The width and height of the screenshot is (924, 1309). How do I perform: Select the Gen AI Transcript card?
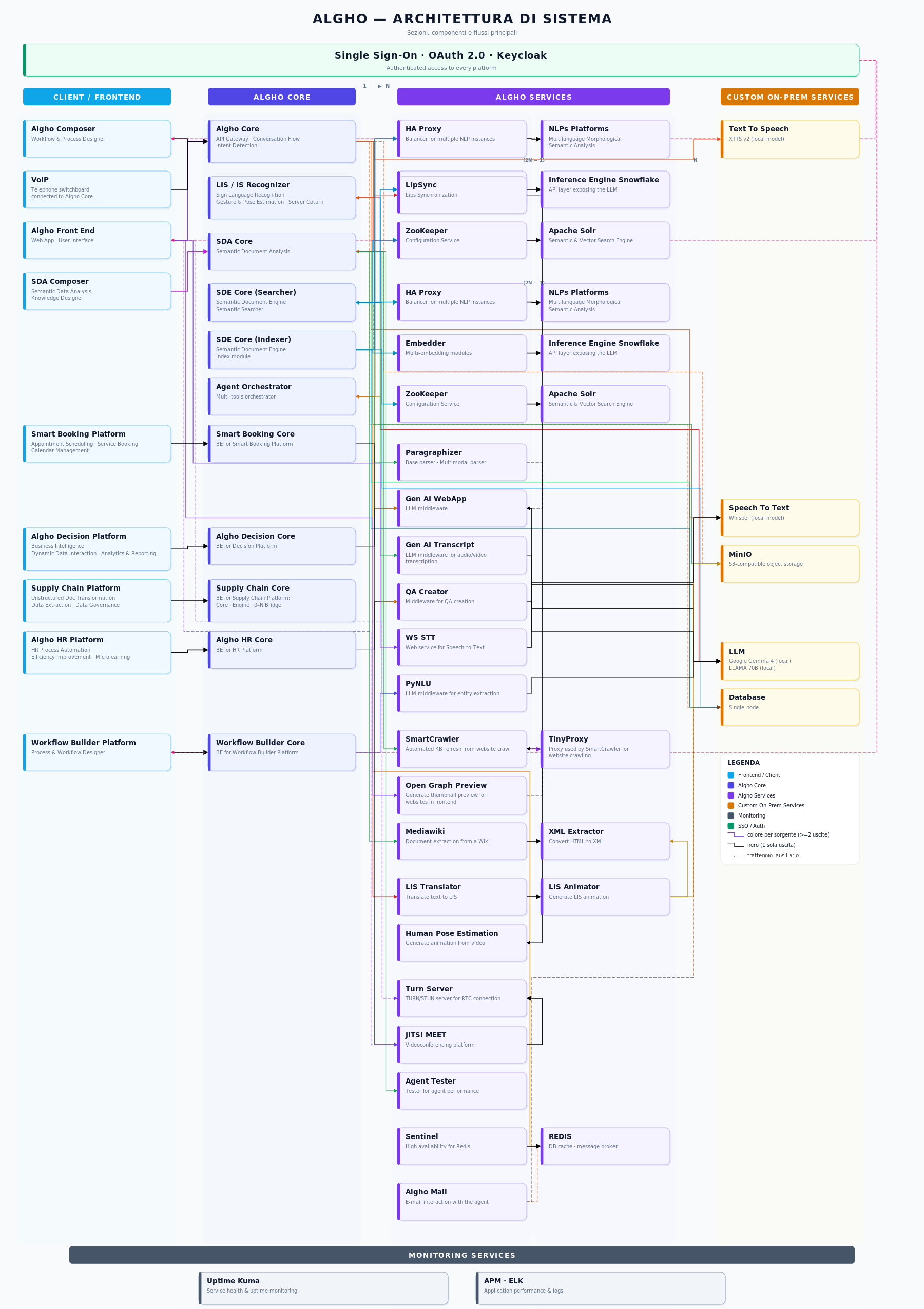(x=461, y=555)
